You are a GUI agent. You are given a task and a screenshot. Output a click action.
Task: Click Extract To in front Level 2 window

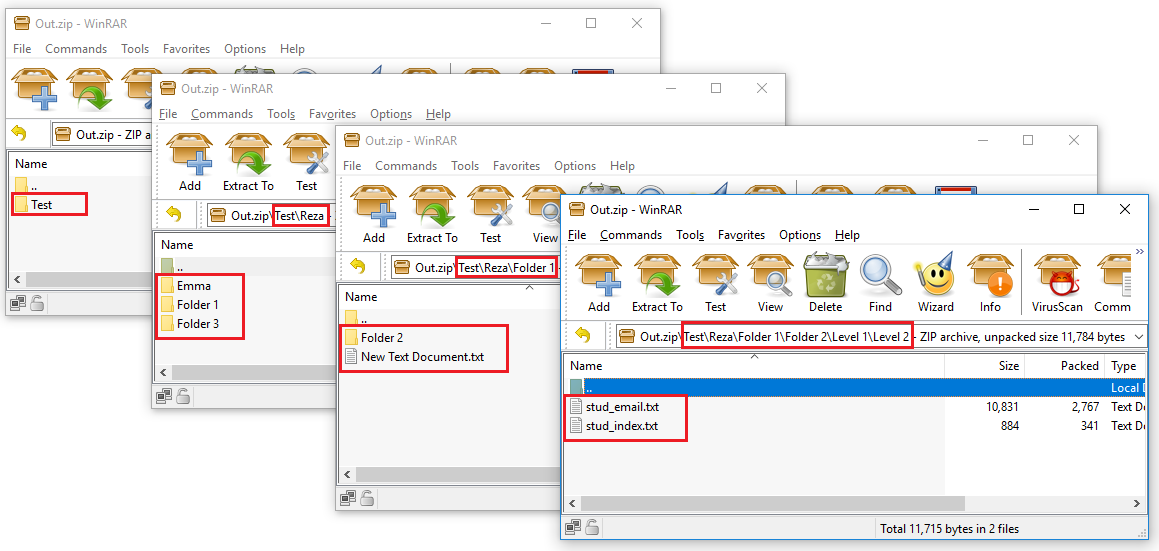click(x=656, y=283)
